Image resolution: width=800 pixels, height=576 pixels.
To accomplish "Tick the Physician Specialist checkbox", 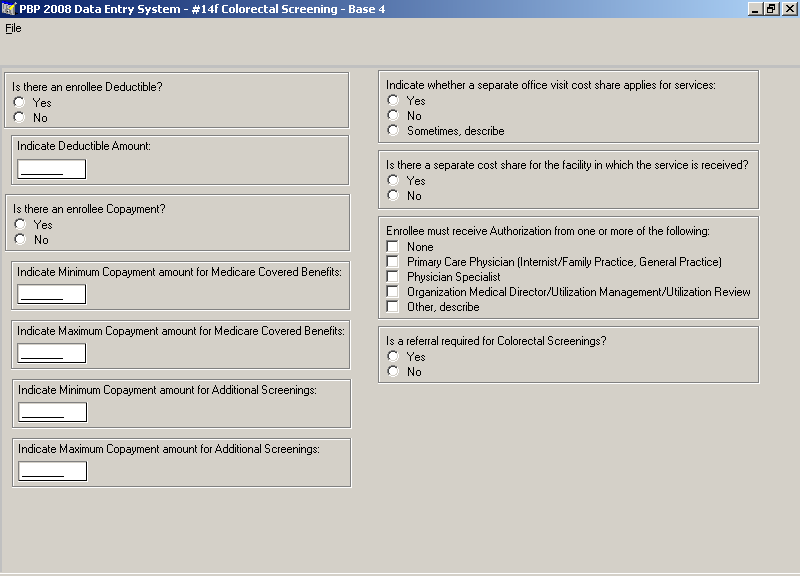I will (393, 277).
